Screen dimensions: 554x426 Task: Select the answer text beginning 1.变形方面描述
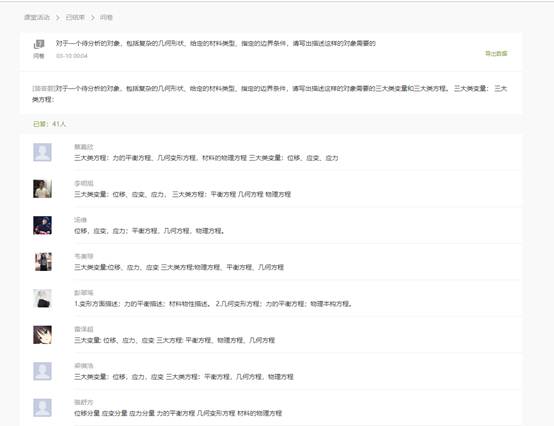tap(213, 304)
